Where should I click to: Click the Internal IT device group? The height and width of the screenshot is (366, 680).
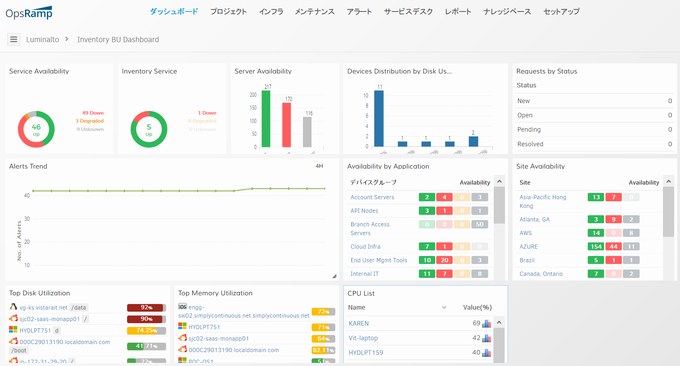pos(364,274)
